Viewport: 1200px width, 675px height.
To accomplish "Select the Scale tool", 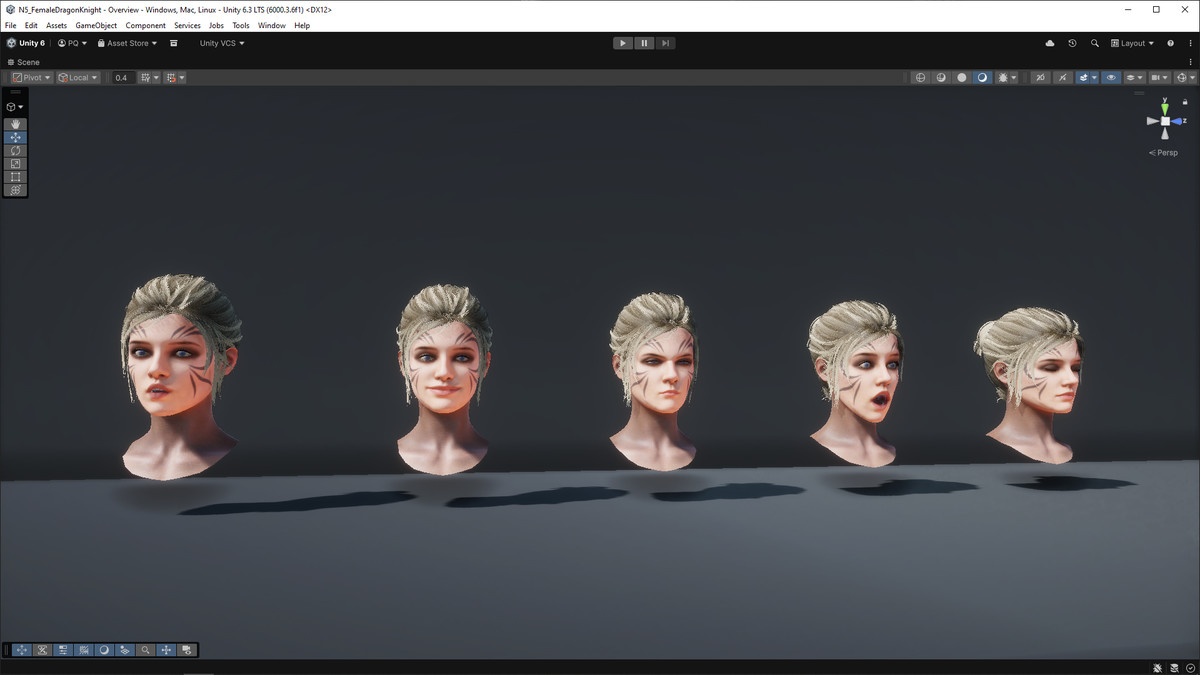I will click(15, 163).
